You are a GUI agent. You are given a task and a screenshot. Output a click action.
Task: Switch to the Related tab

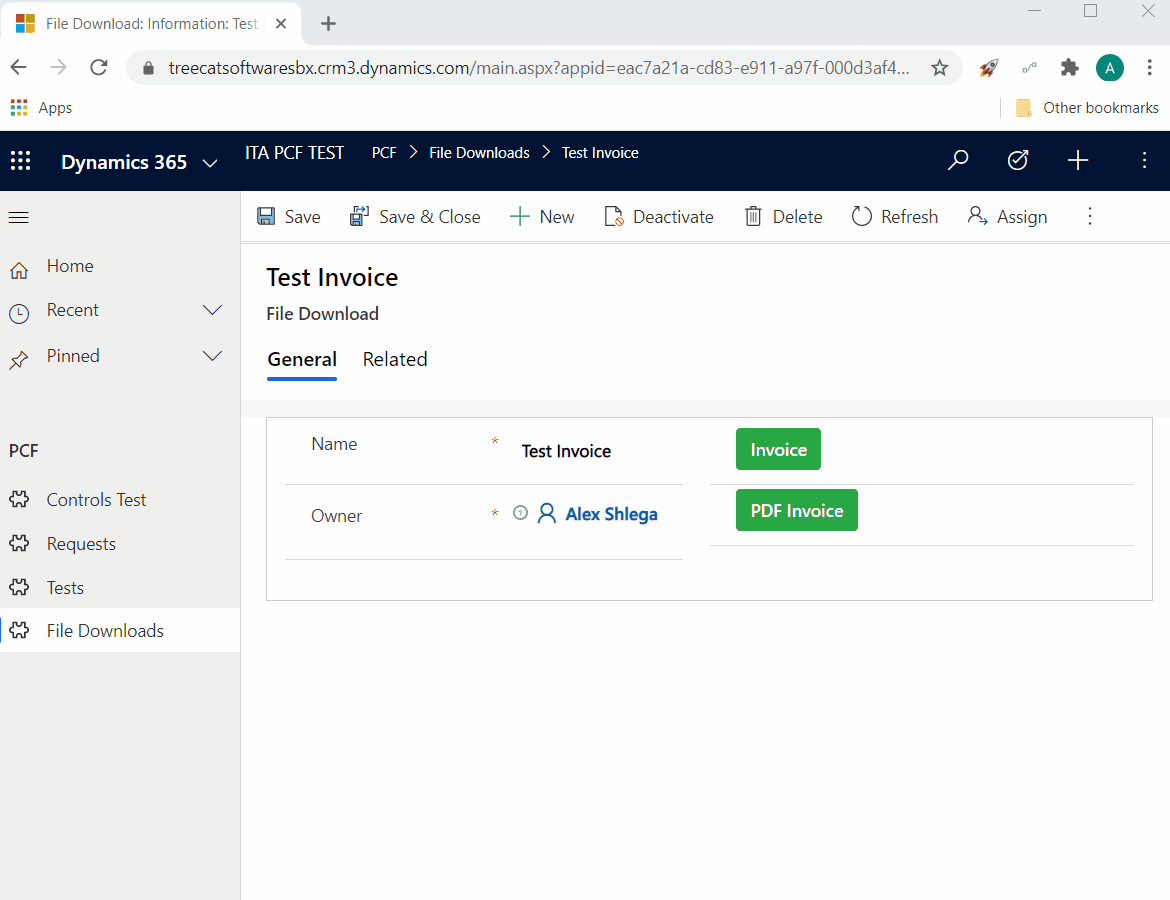pyautogui.click(x=395, y=360)
